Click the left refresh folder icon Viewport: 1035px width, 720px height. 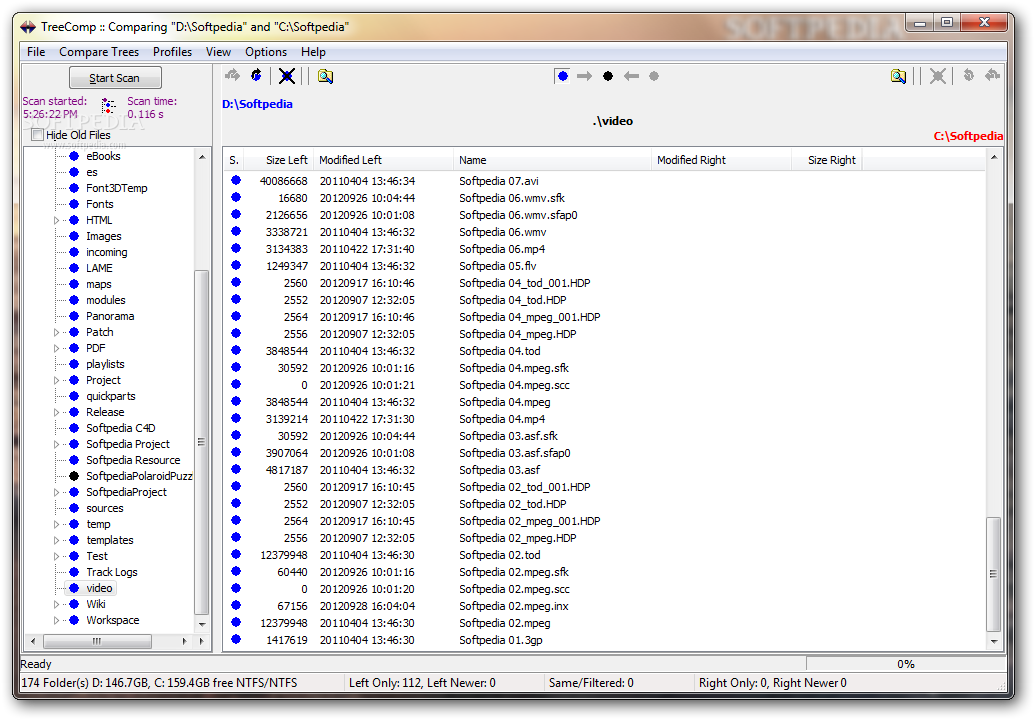[x=257, y=76]
